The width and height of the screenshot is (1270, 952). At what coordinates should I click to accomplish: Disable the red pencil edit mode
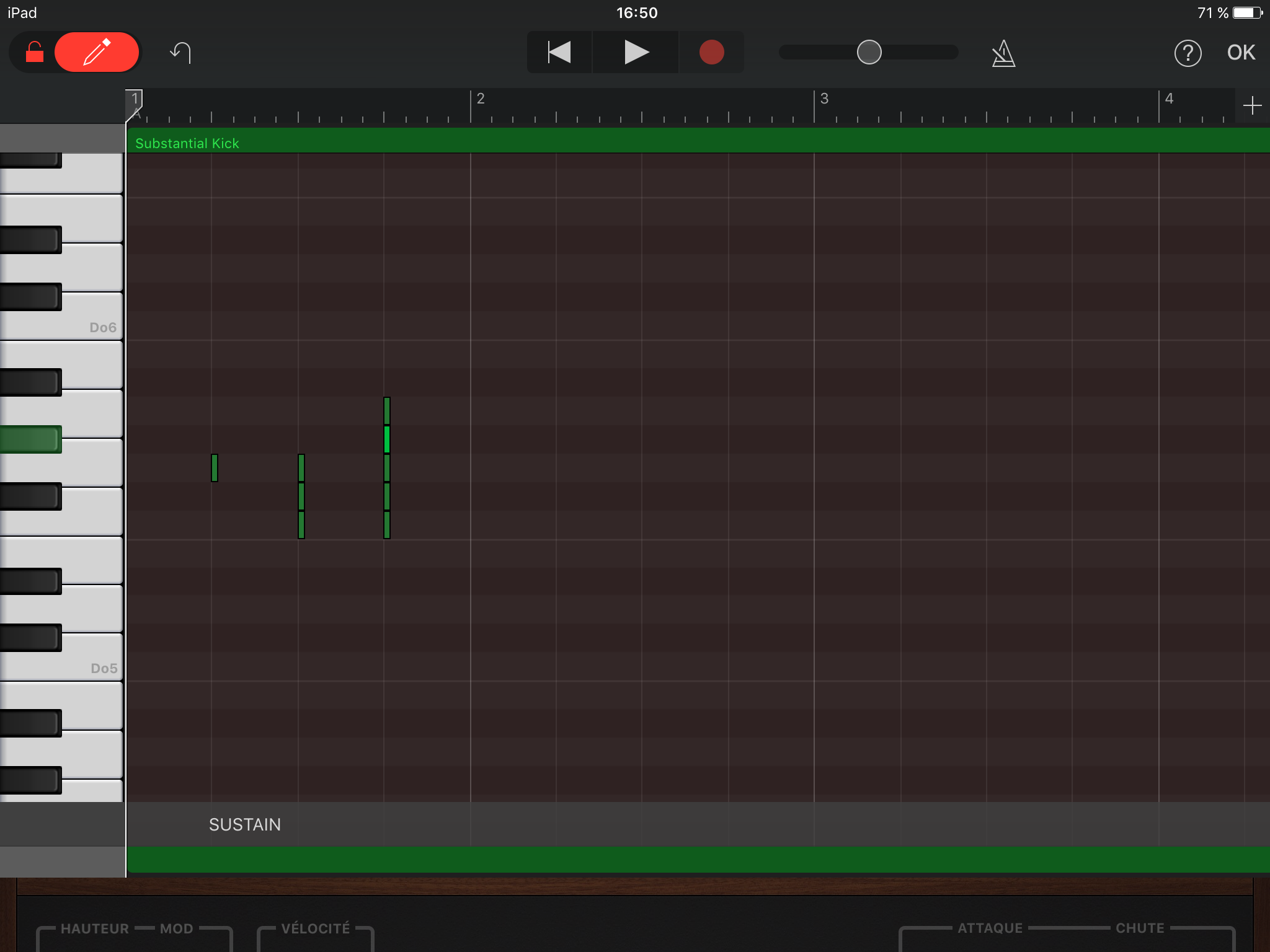coord(97,53)
